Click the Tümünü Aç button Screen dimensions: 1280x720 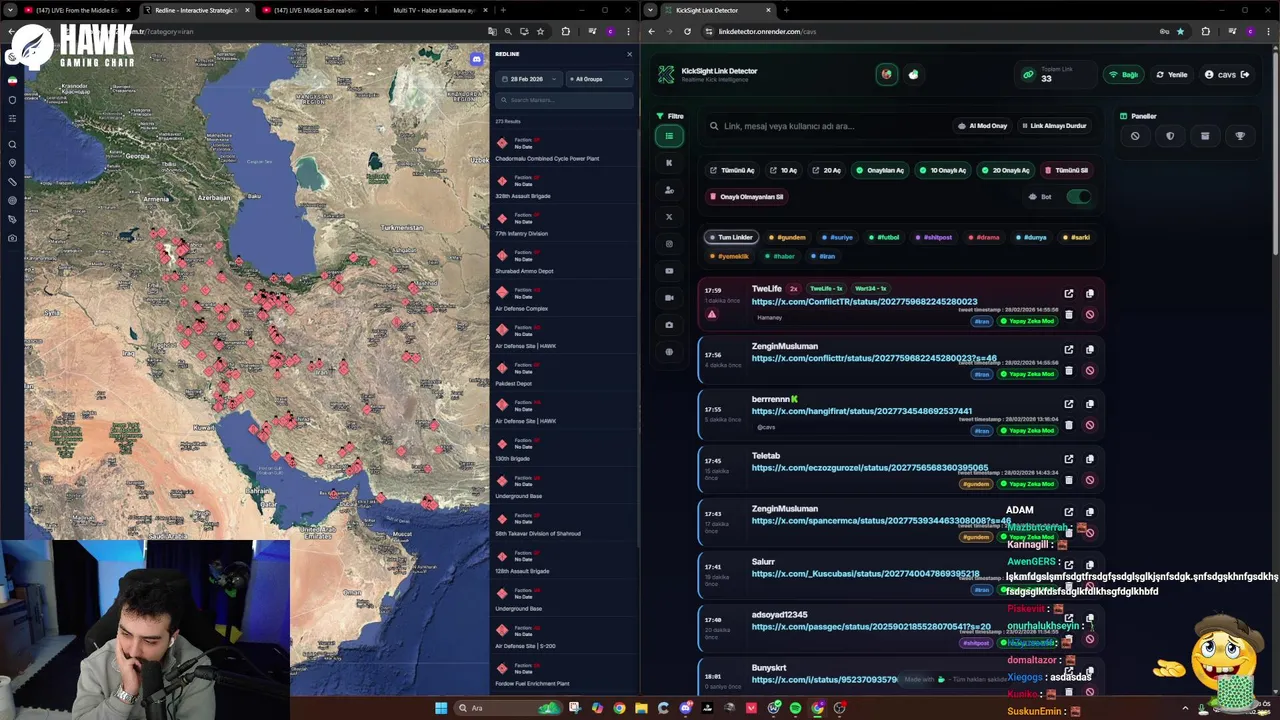[x=733, y=170]
